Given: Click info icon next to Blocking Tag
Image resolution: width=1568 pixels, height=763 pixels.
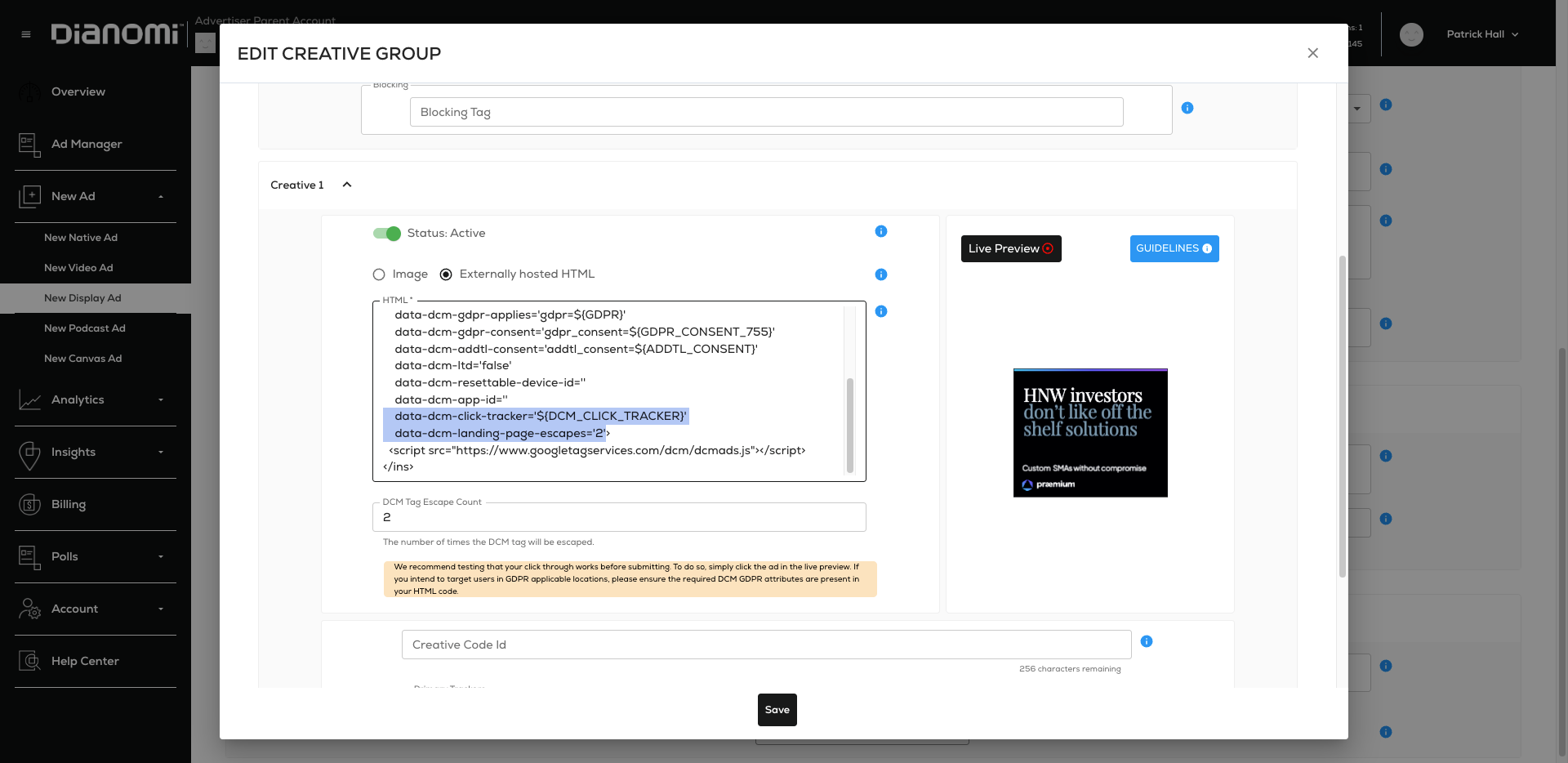Looking at the screenshot, I should point(1187,108).
